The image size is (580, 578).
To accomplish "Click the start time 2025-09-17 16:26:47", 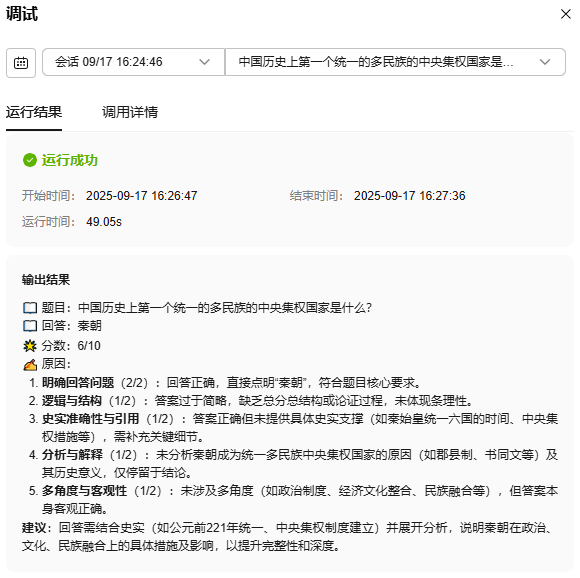I will pyautogui.click(x=142, y=196).
